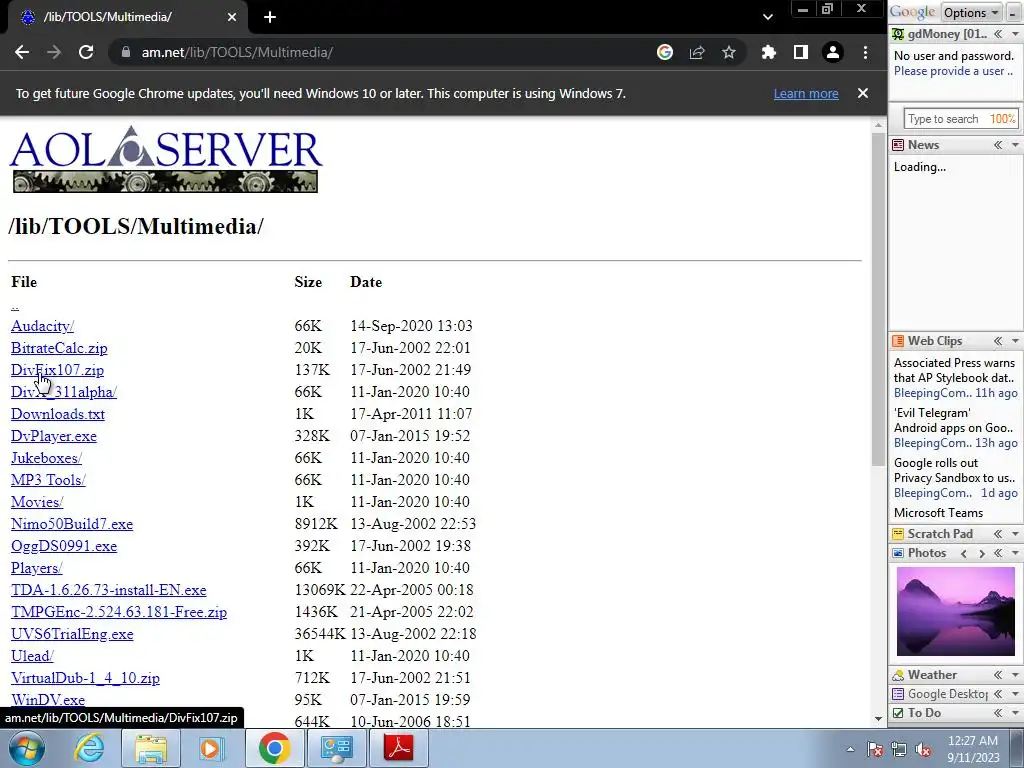Image resolution: width=1024 pixels, height=768 pixels.
Task: Expand the Weather gadget double chevron
Action: 998,675
